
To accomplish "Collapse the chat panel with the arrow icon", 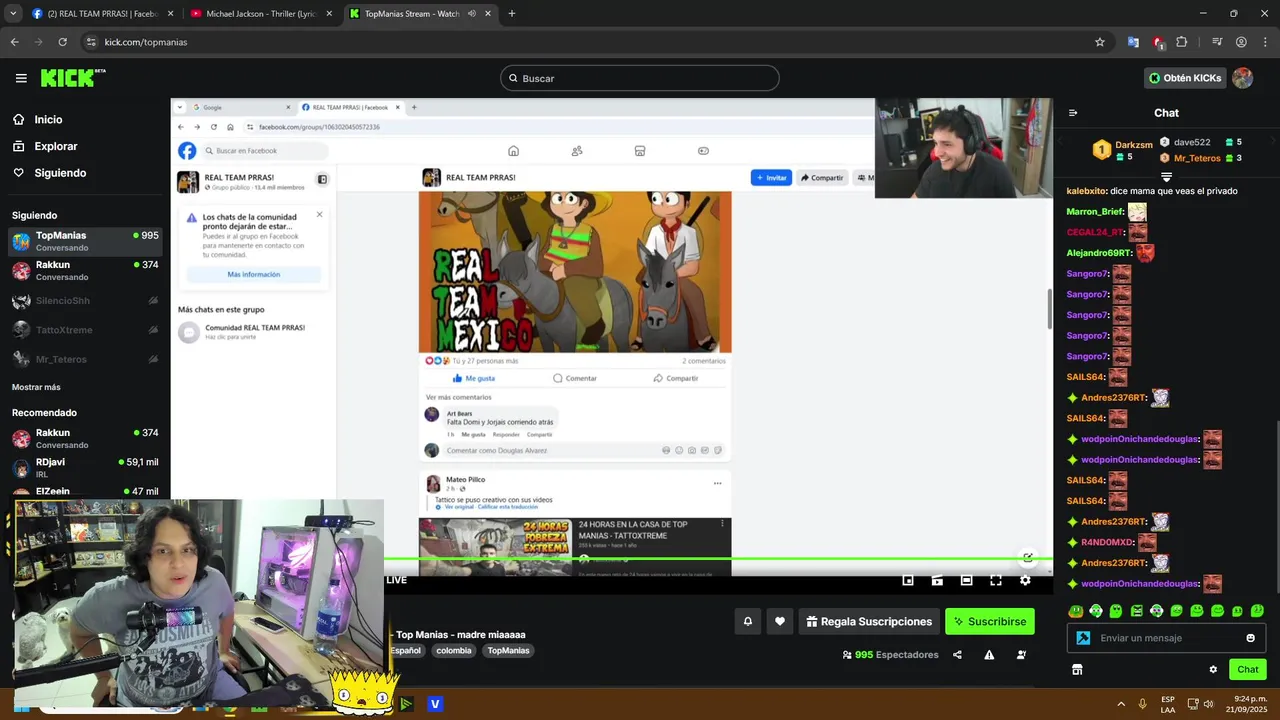I will point(1073,113).
